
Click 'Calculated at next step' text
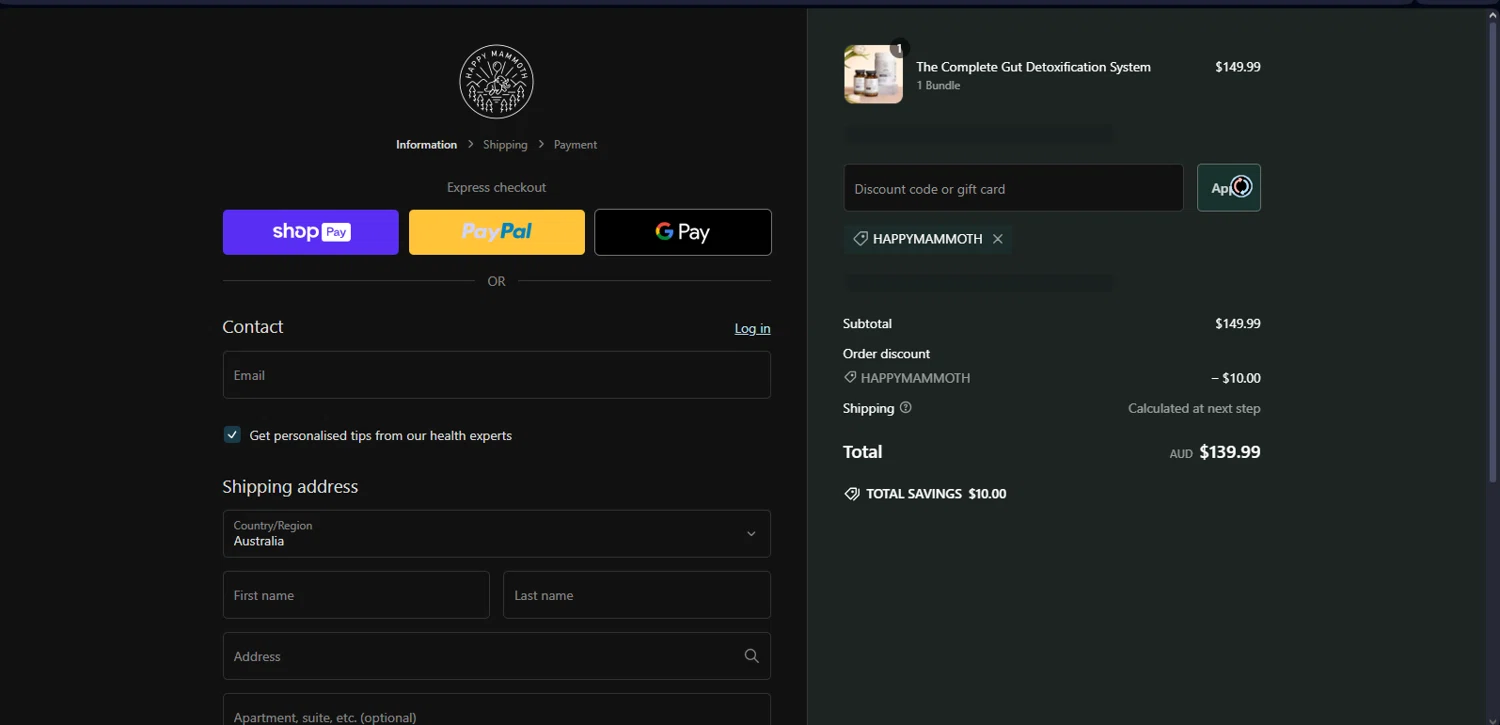click(x=1194, y=408)
